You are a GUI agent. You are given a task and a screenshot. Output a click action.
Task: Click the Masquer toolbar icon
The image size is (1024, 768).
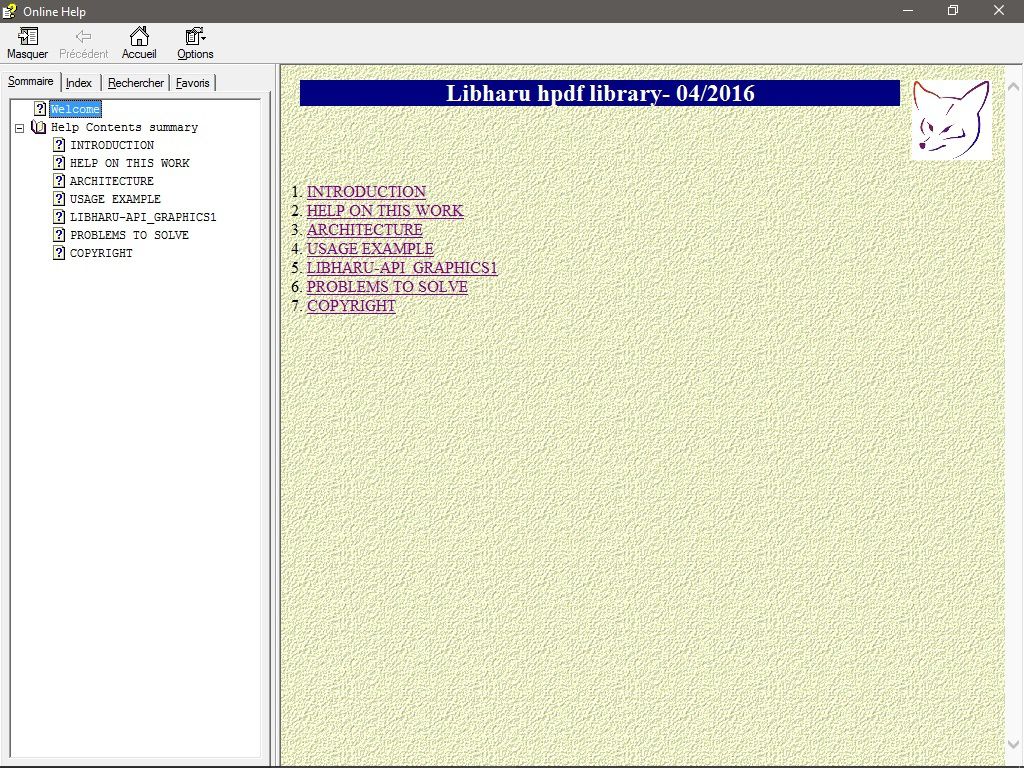(x=27, y=36)
